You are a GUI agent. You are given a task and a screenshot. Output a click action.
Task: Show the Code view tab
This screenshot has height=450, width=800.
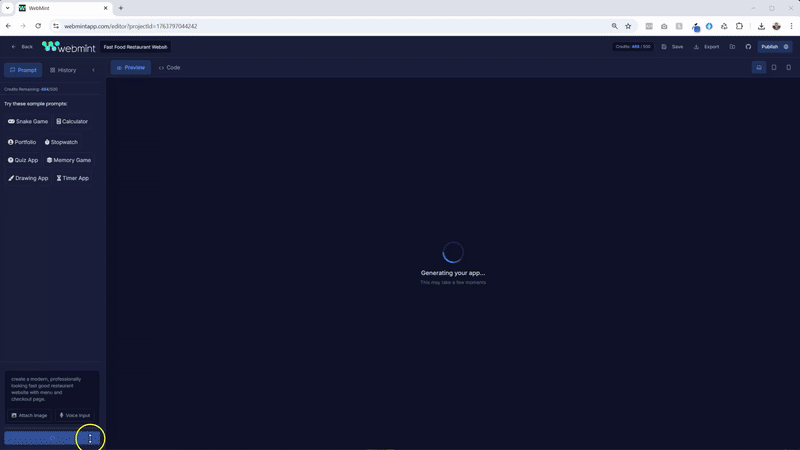169,68
